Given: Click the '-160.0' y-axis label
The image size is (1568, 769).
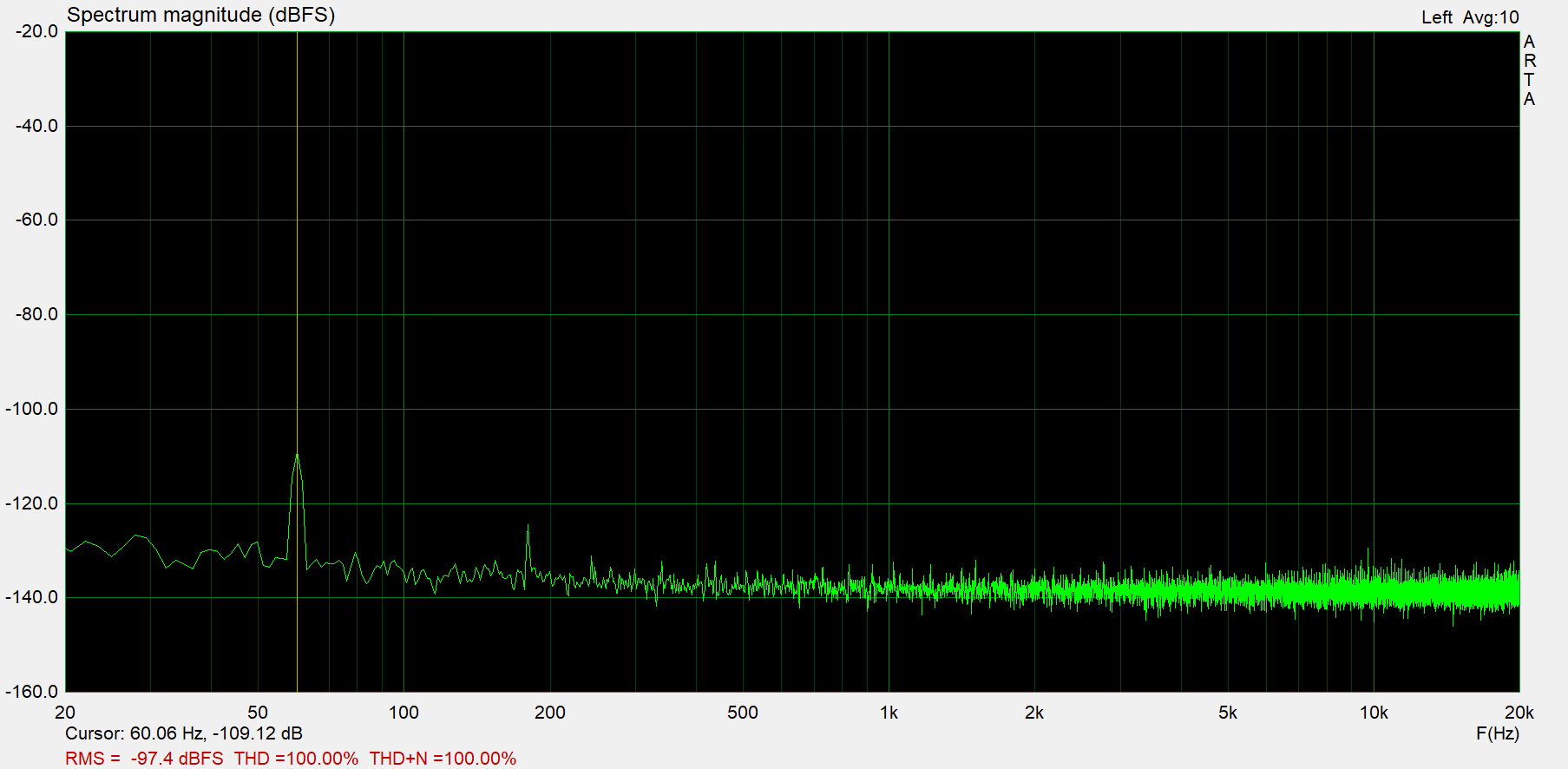Looking at the screenshot, I should tap(33, 692).
